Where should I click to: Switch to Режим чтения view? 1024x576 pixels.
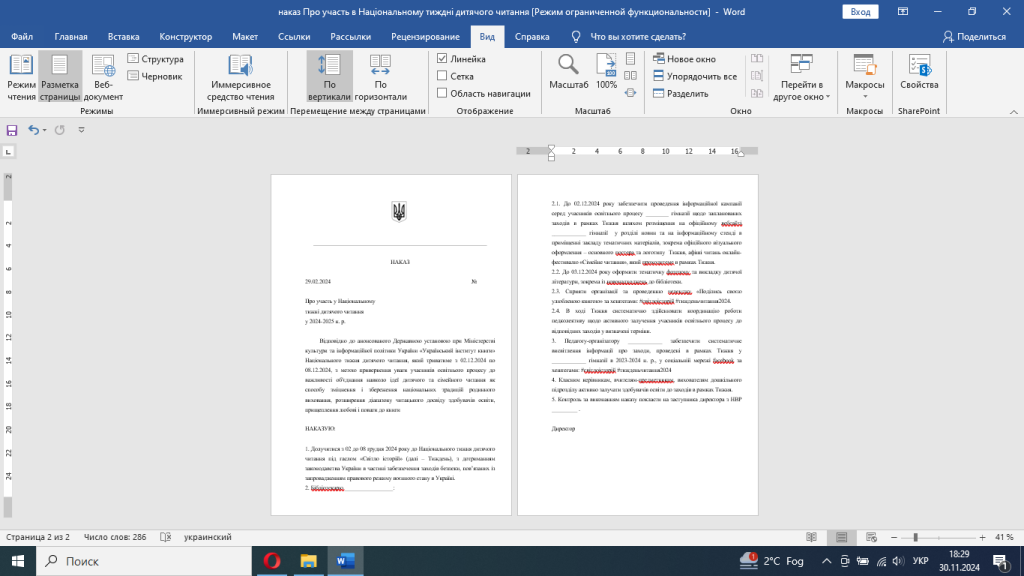[x=21, y=78]
